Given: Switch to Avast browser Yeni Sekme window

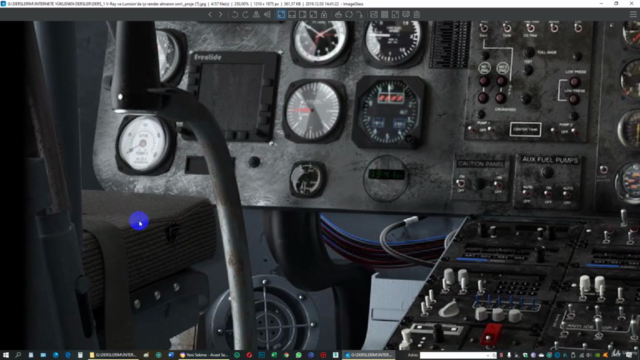Looking at the screenshot, I should coord(204,355).
